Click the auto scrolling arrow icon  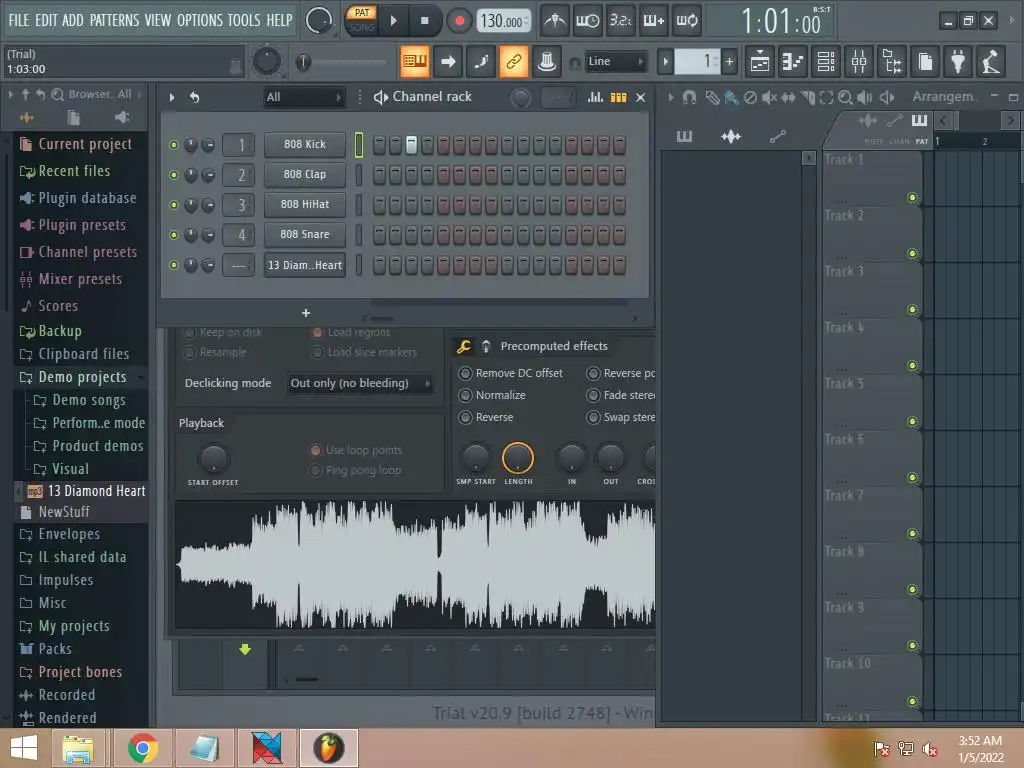[448, 61]
